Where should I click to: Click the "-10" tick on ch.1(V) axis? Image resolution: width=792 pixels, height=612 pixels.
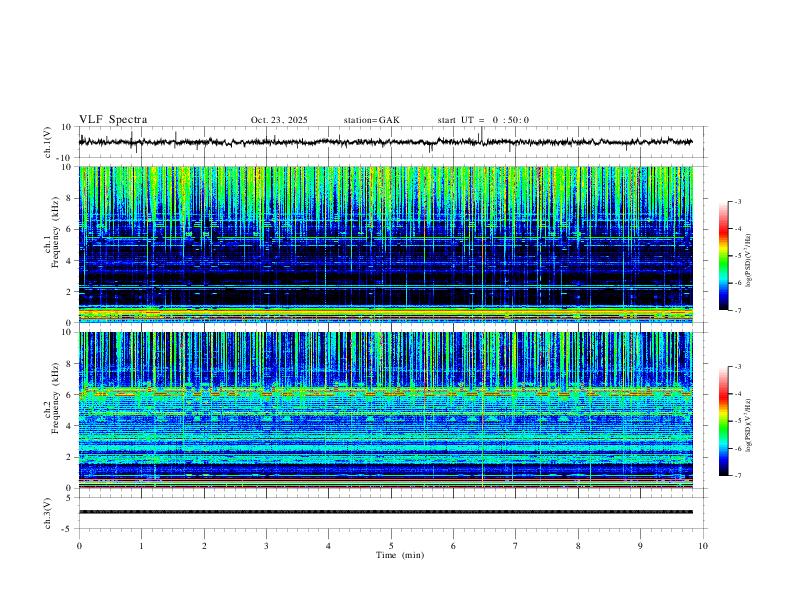coord(65,158)
